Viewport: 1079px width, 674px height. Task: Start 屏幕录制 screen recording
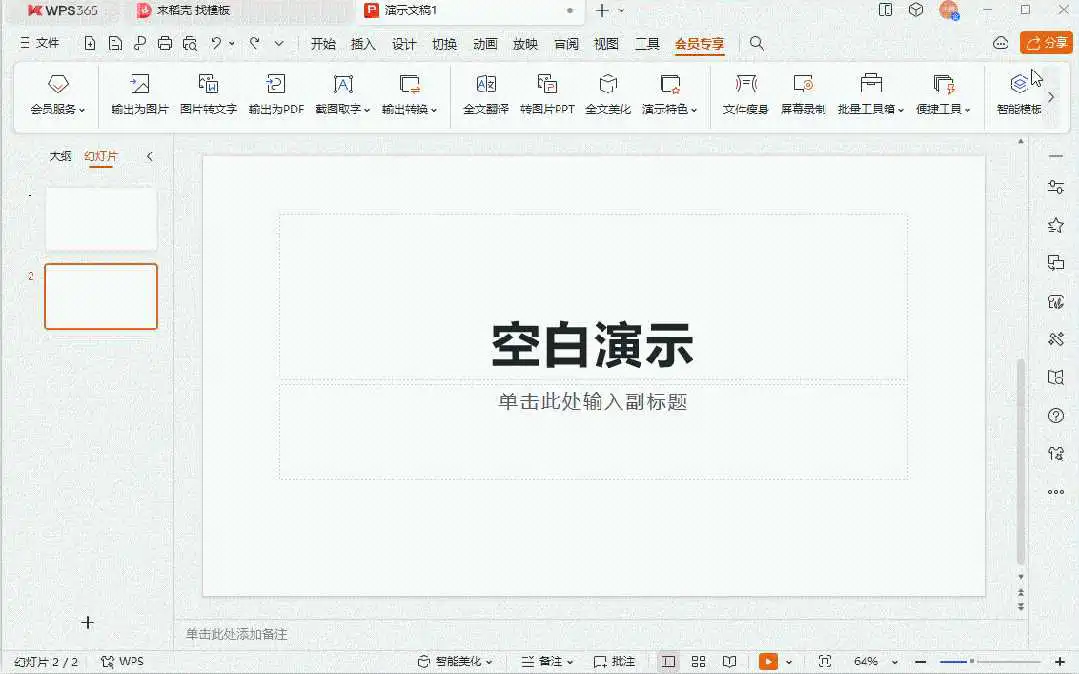[803, 94]
